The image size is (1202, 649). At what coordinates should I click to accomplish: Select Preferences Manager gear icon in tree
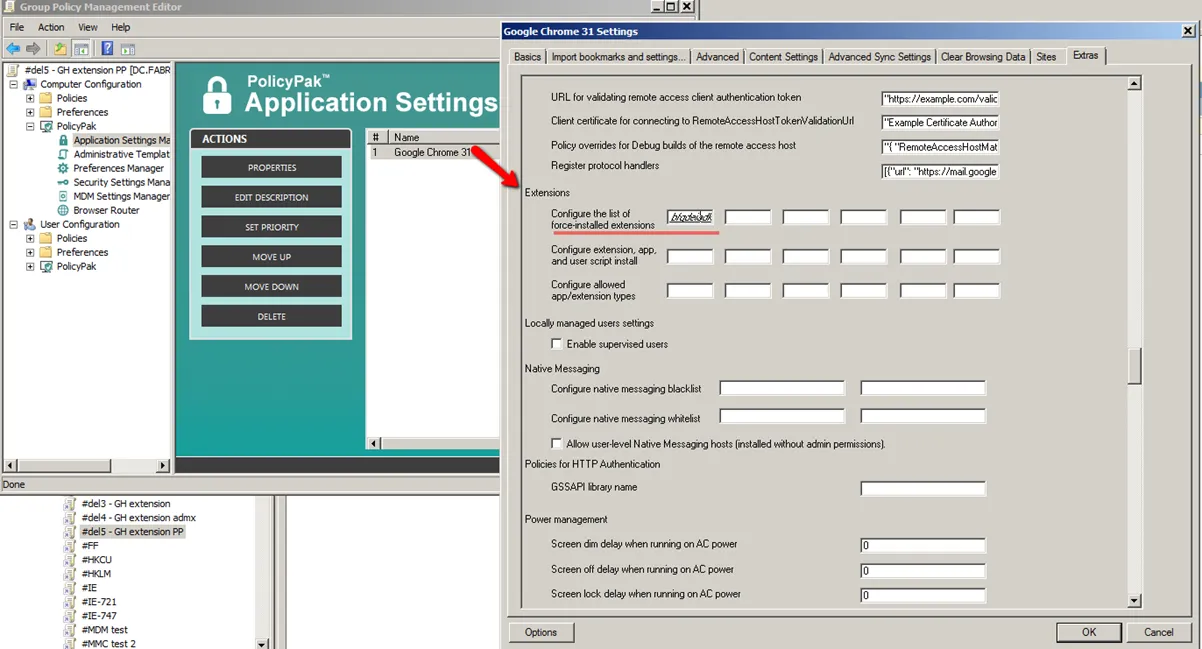pyautogui.click(x=63, y=168)
